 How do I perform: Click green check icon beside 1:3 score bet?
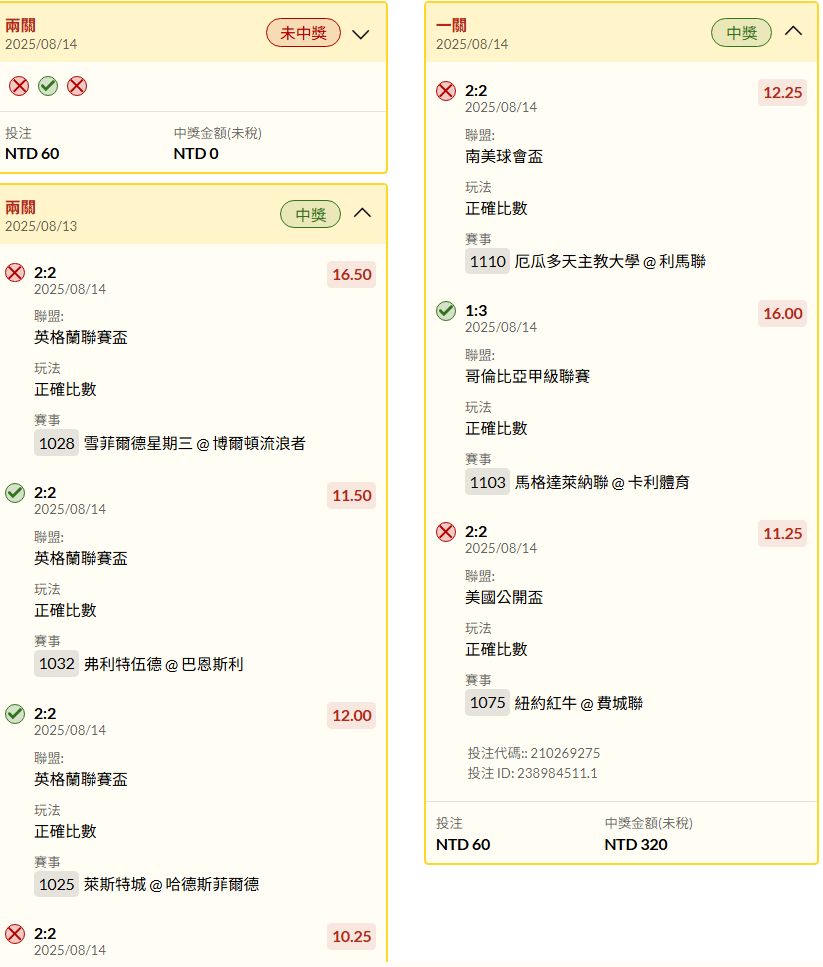(x=446, y=311)
